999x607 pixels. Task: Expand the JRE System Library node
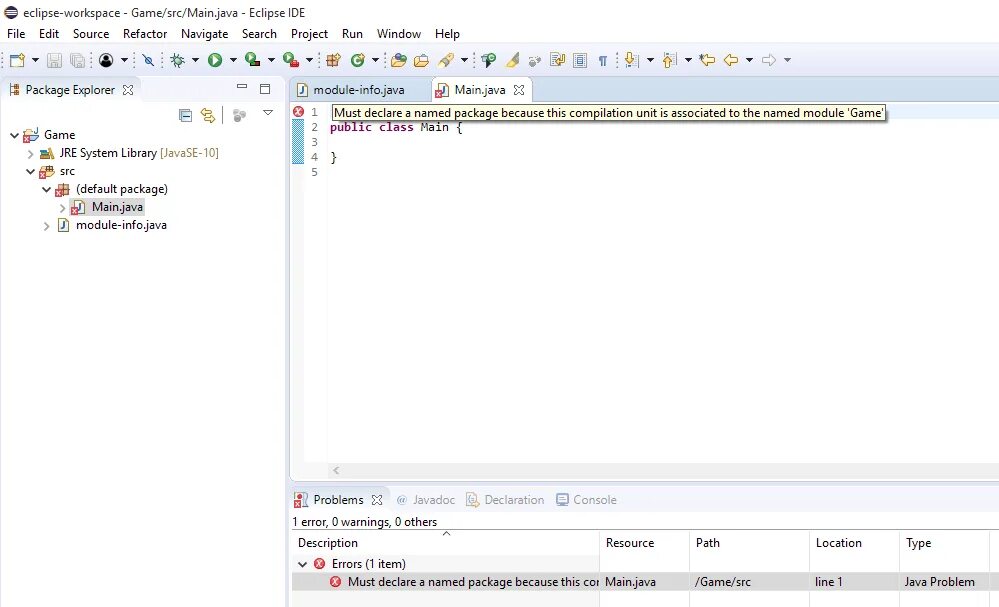point(30,154)
